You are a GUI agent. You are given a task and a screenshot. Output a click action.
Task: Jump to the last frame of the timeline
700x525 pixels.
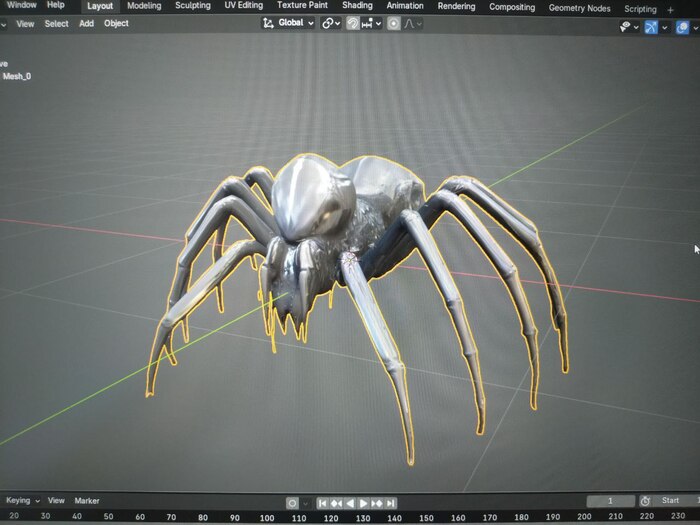coord(391,503)
